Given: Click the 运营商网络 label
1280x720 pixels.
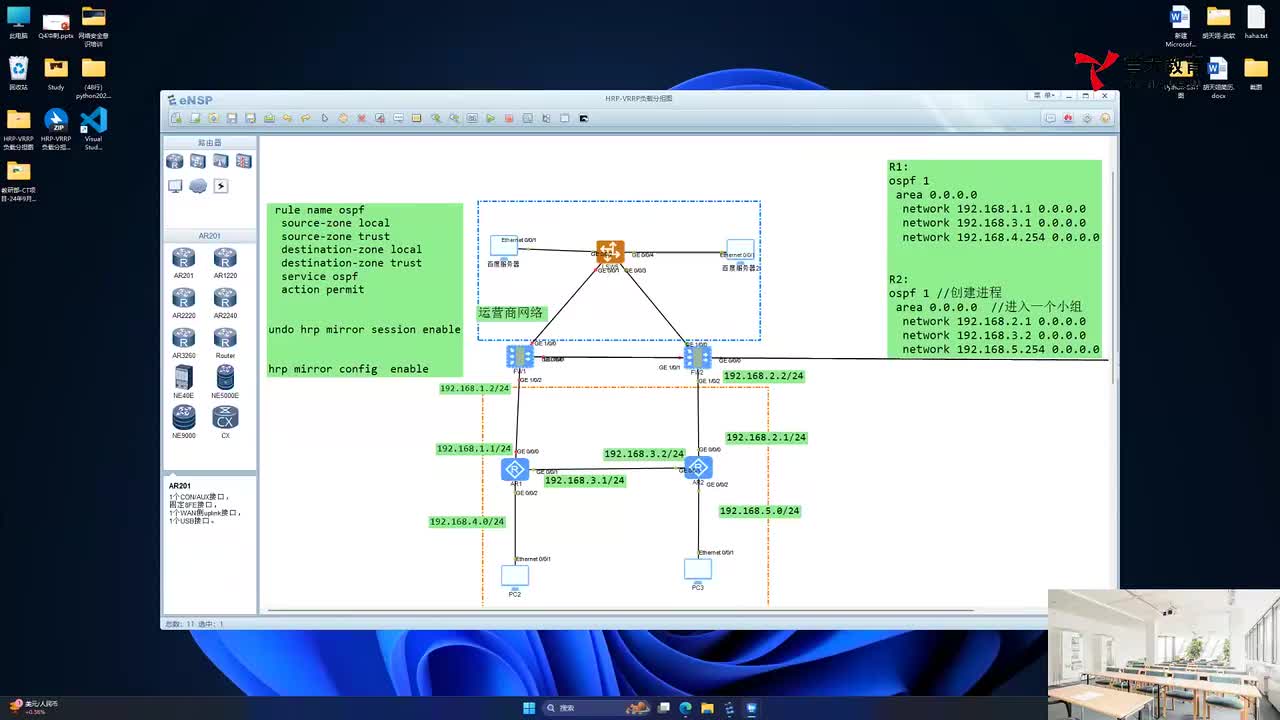Looking at the screenshot, I should click(511, 313).
